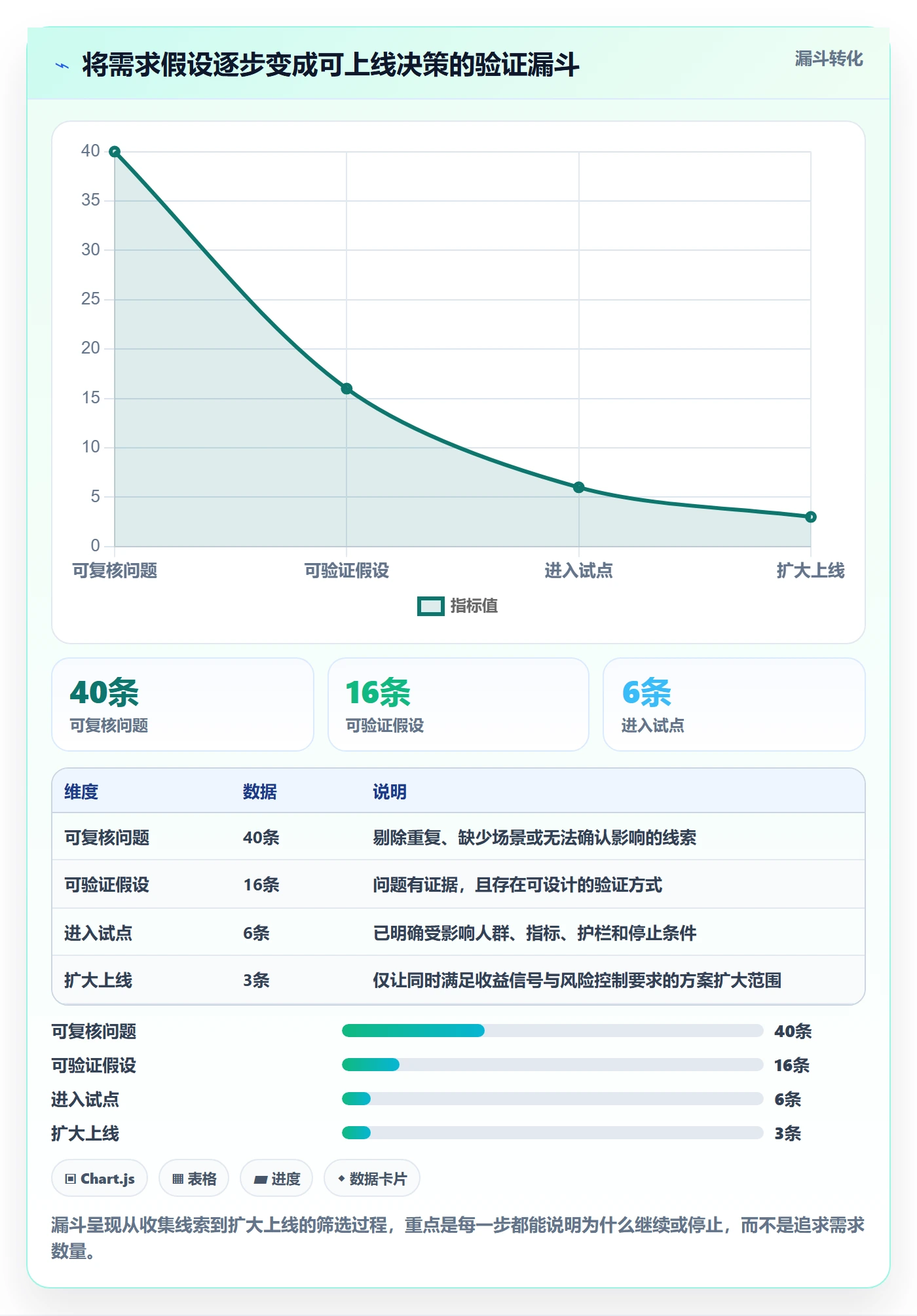Click the 扩大上线 progress bar

553,1133
